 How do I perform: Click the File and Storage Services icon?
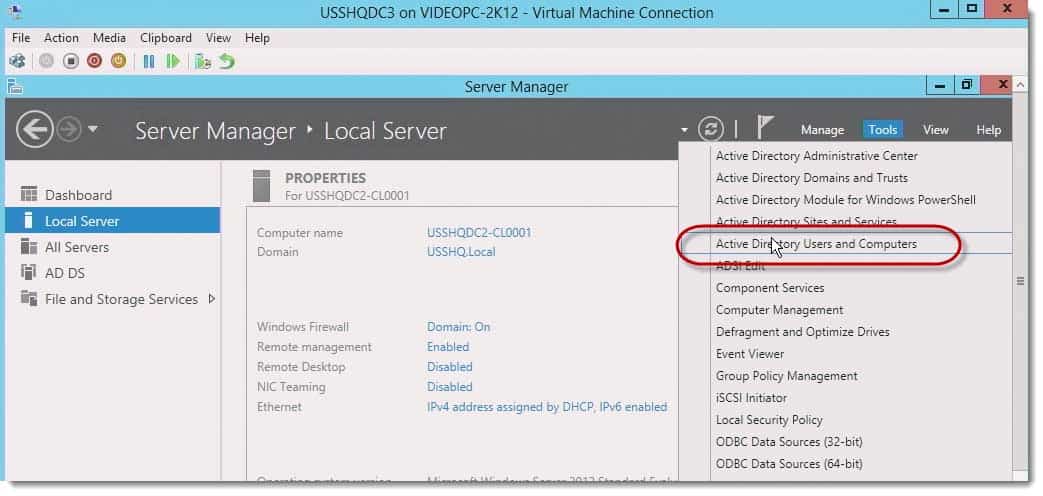[x=29, y=299]
